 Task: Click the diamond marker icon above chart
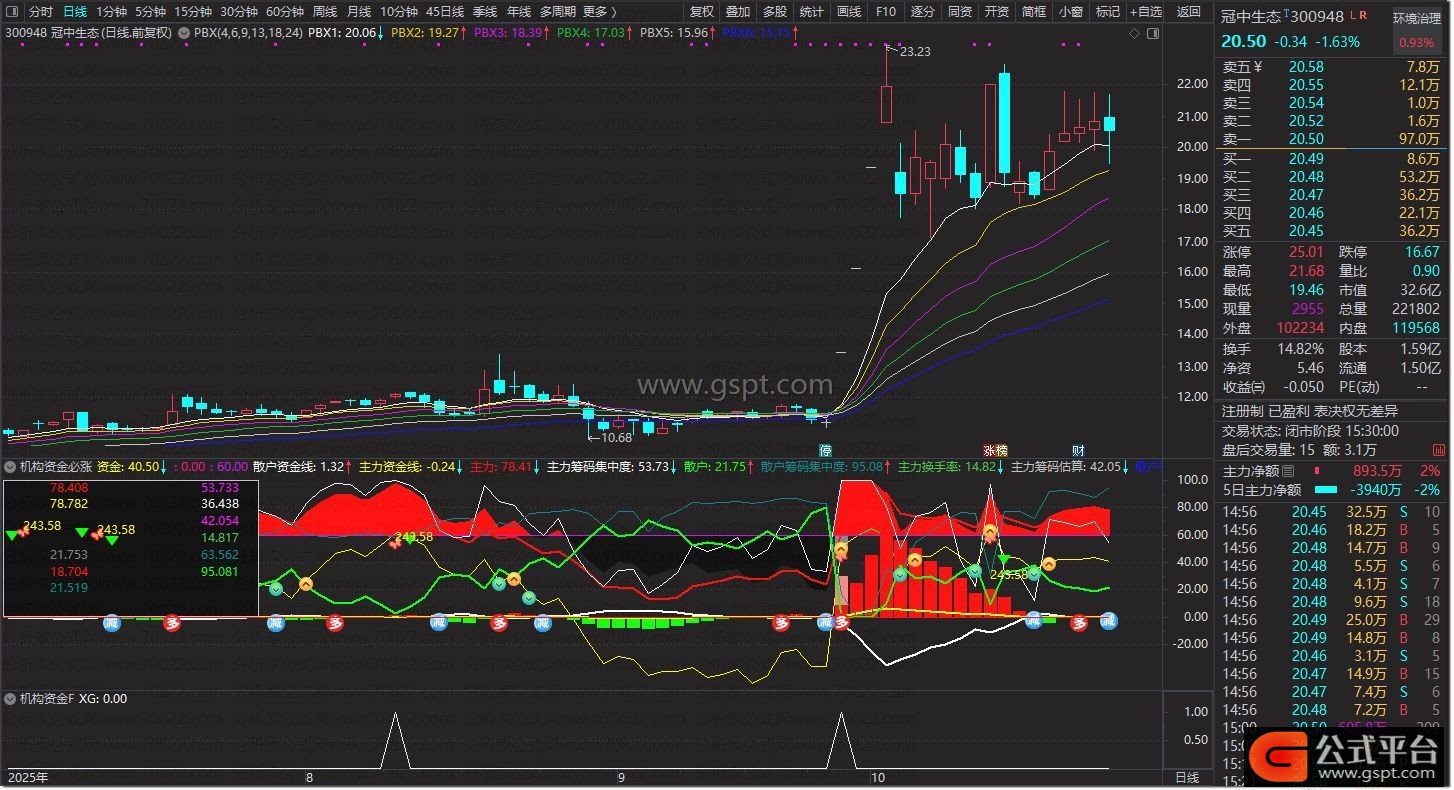pyautogui.click(x=1134, y=33)
